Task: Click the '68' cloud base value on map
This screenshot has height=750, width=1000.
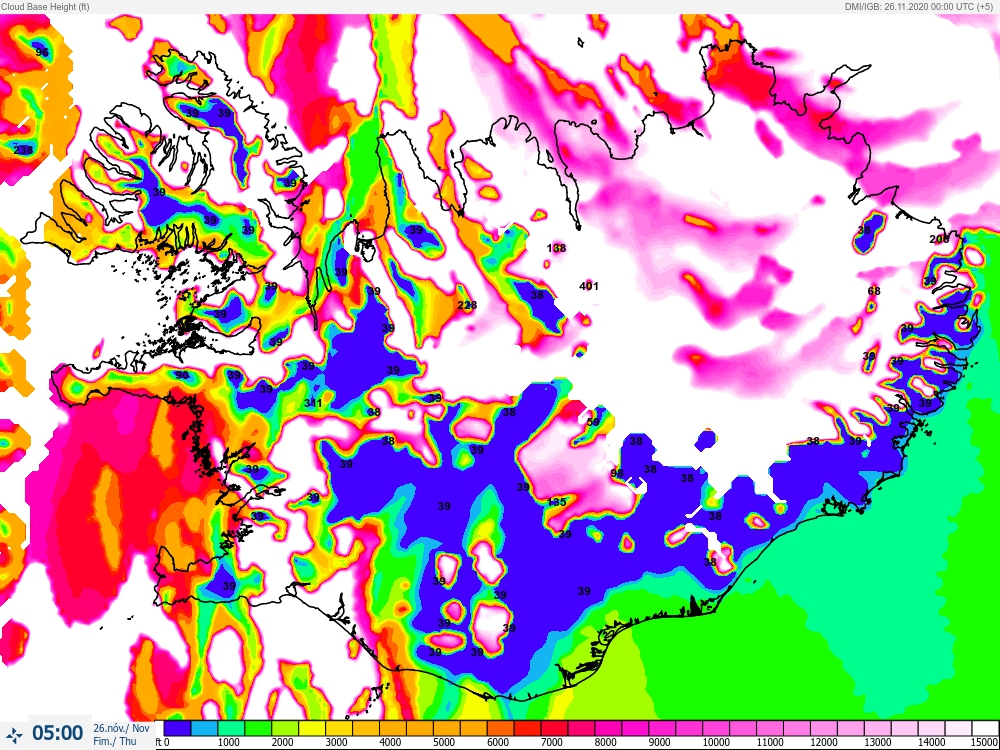Action: 874,291
